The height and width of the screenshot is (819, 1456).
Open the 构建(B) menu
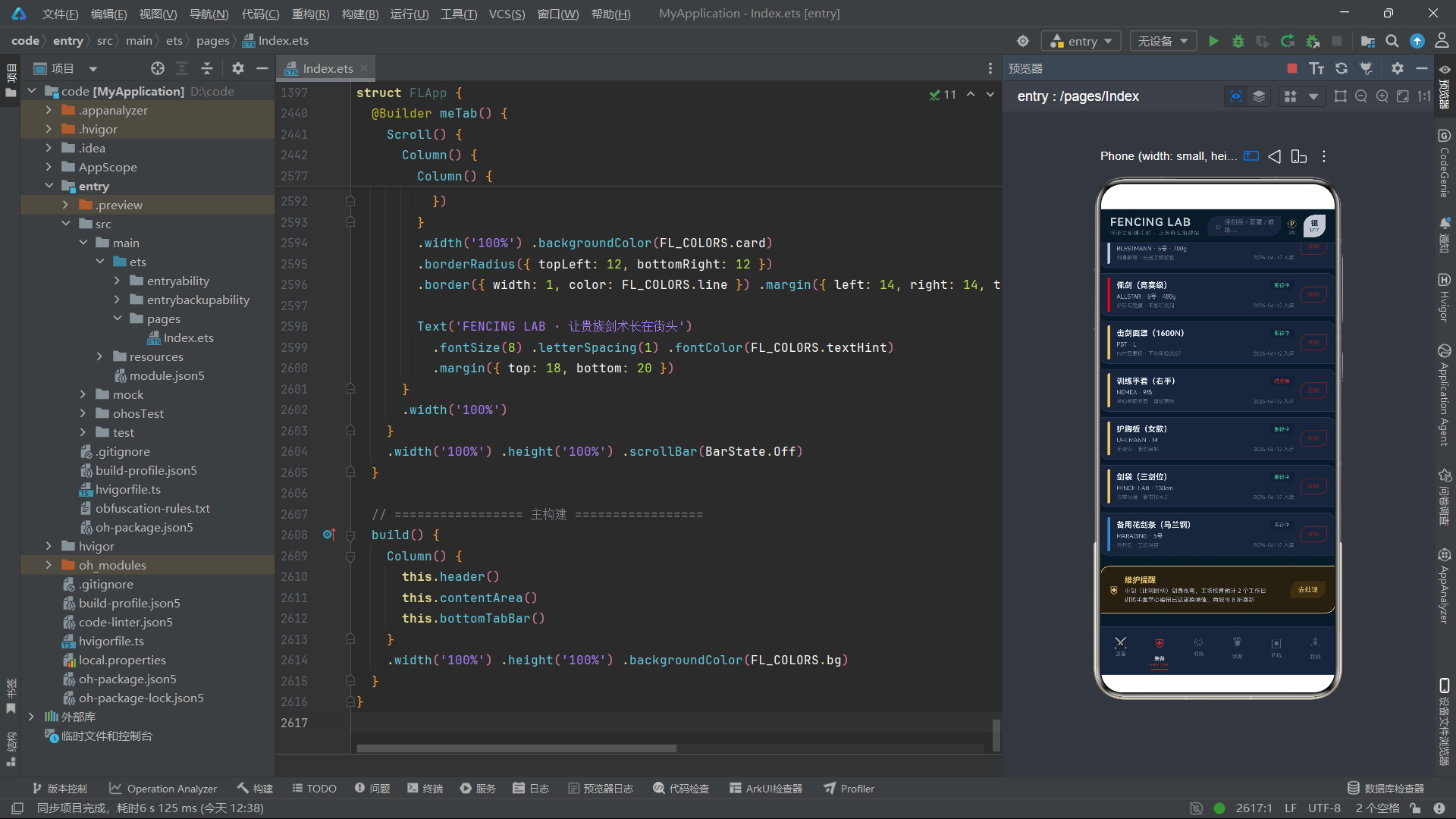tap(360, 14)
